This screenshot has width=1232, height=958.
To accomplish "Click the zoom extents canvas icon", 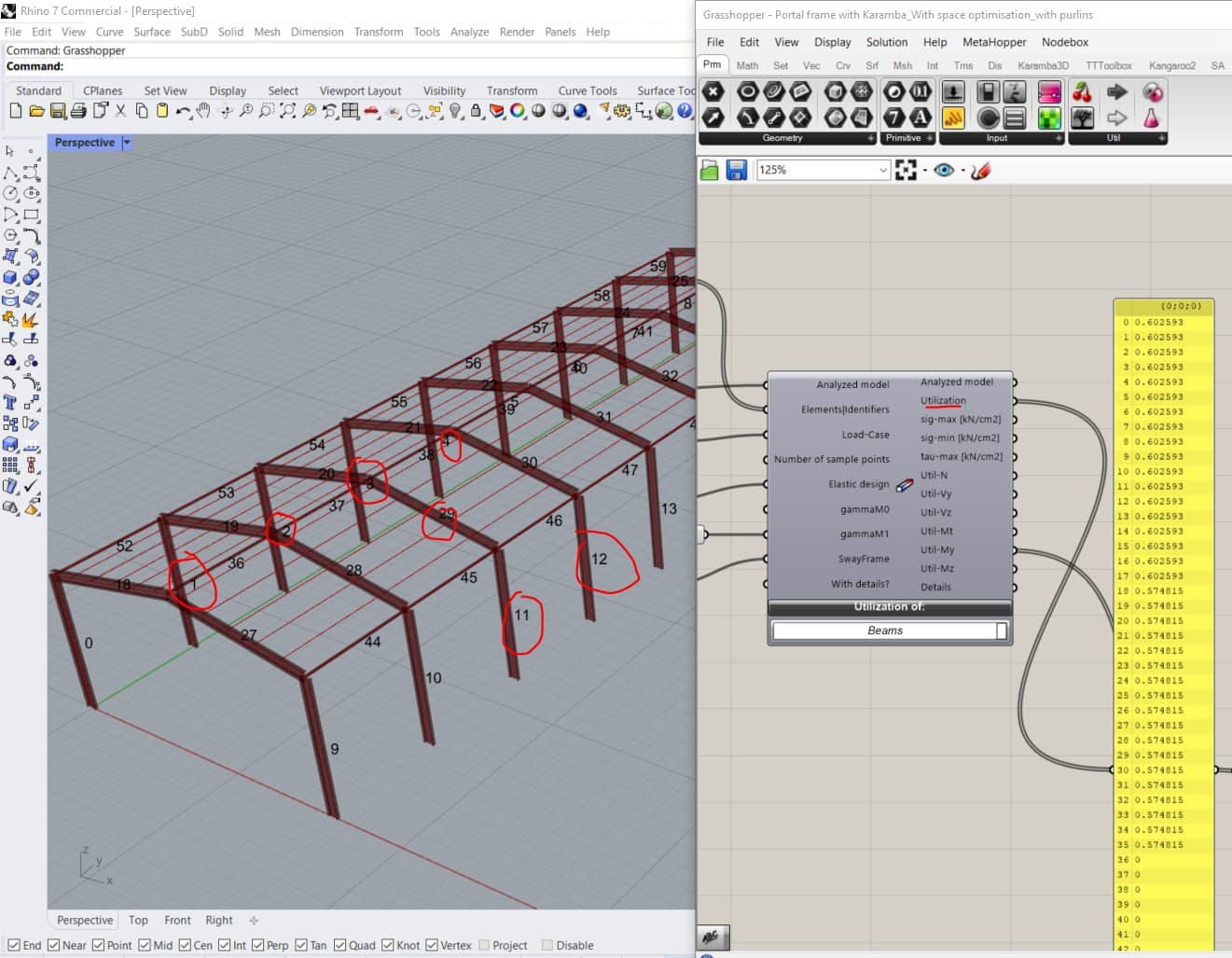I will [x=906, y=170].
